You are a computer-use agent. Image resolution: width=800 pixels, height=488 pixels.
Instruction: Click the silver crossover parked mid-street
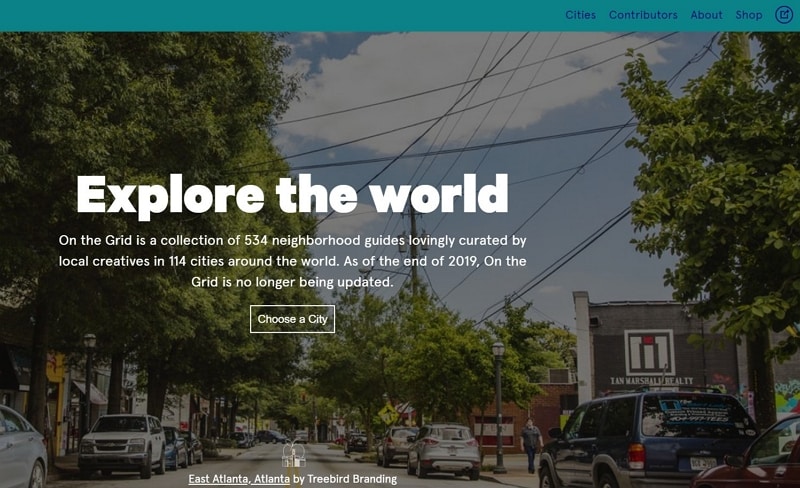tap(443, 450)
